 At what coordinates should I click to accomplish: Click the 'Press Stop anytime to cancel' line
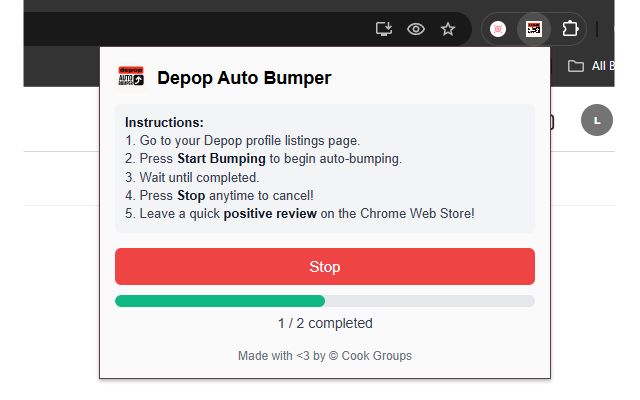219,196
